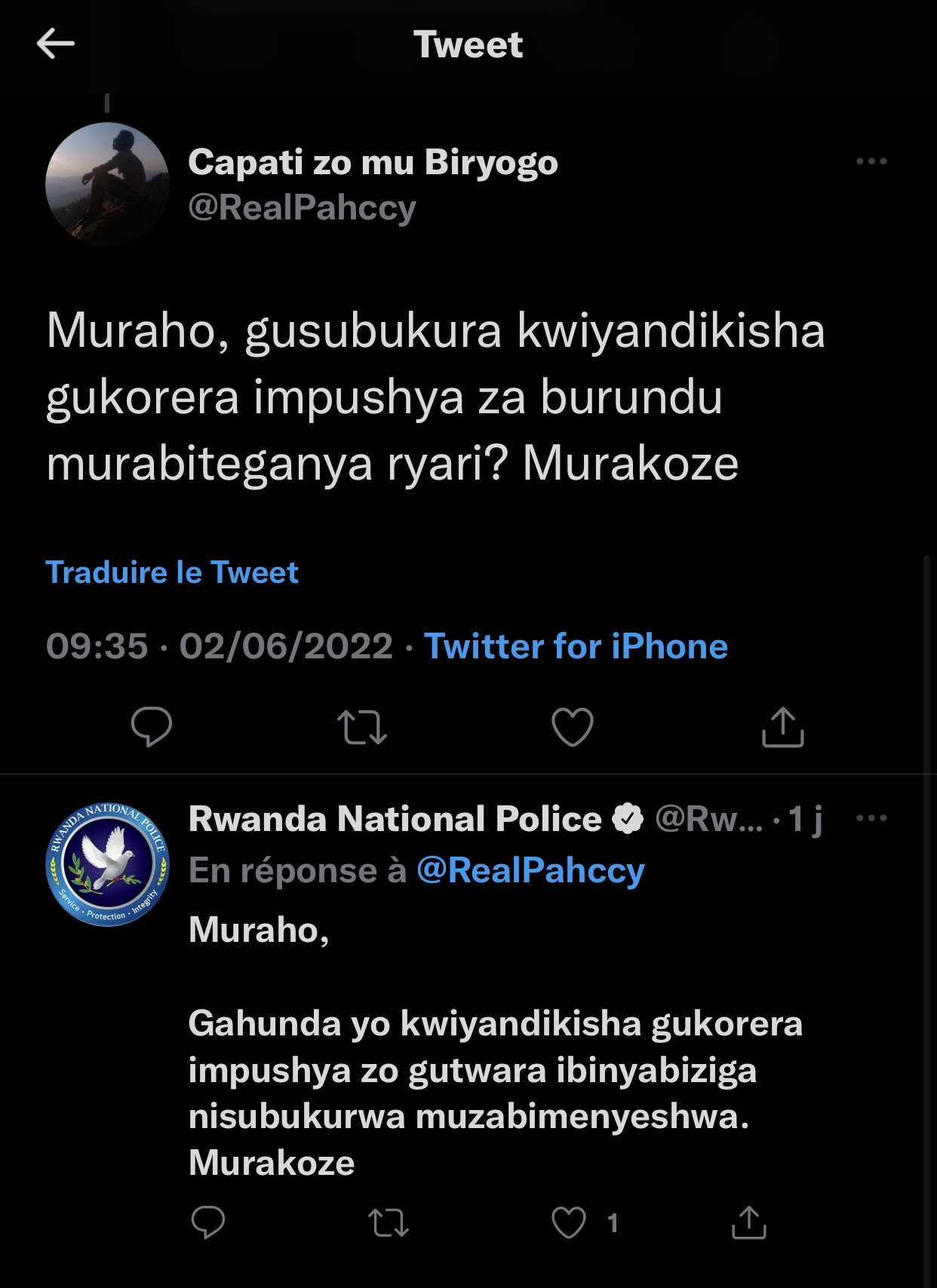View Capati zo mu Biryogo's profile picture

(x=107, y=184)
